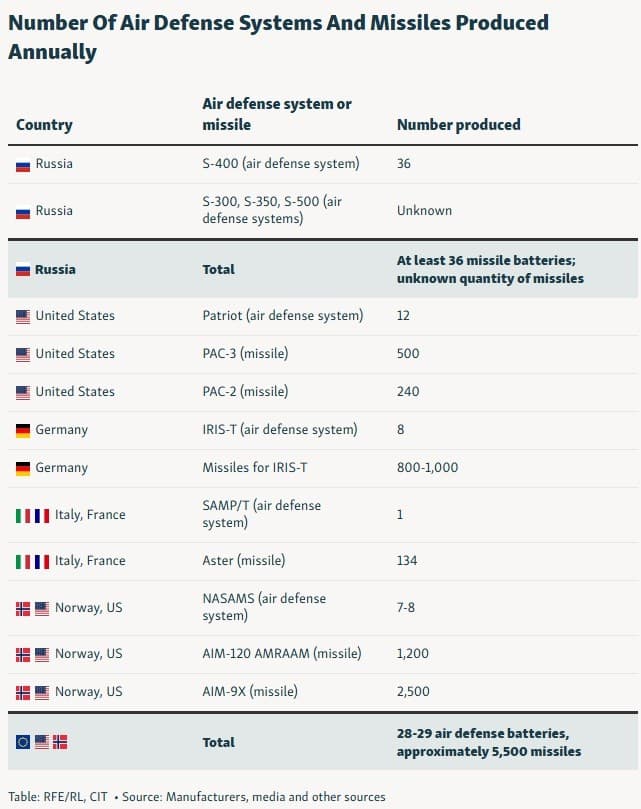Viewport: 641px width, 809px height.
Task: Click the French flag in the Aster row
Action: [42, 561]
